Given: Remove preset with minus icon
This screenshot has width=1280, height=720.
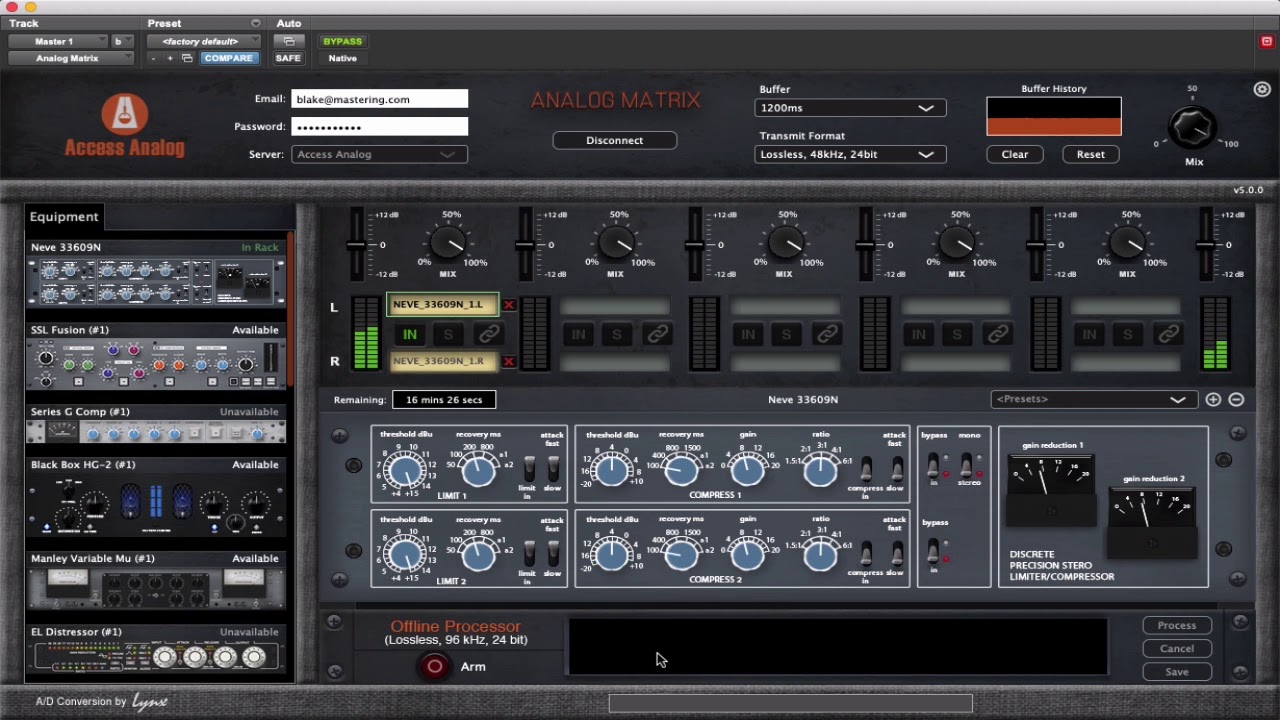Looking at the screenshot, I should point(1236,400).
